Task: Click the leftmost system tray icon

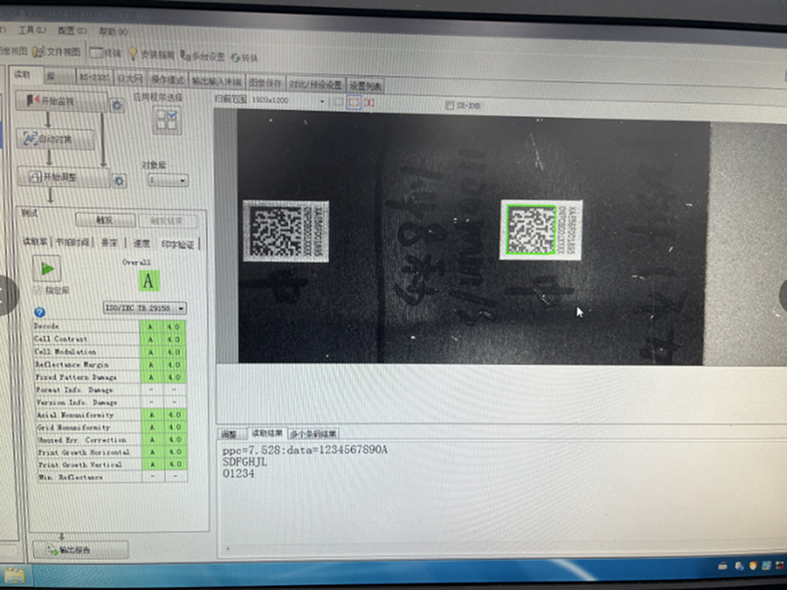Action: (x=723, y=566)
